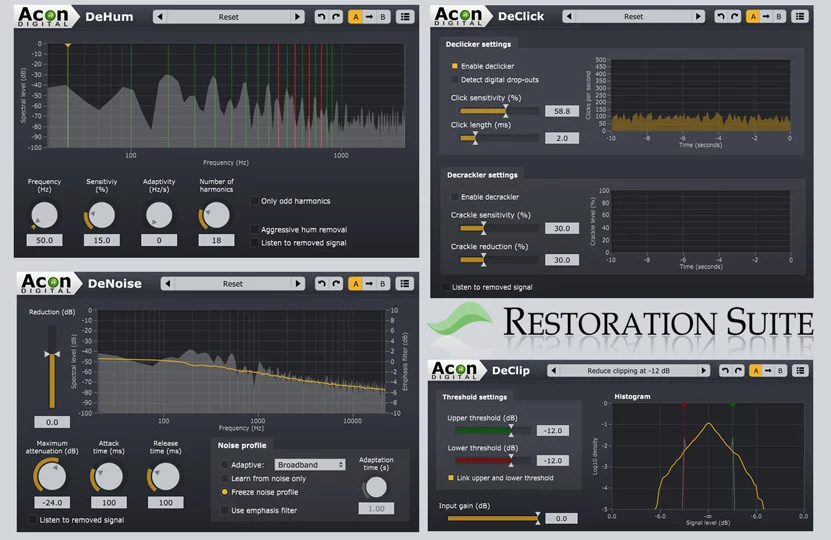831x540 pixels.
Task: Select Learn from noise only
Action: tap(225, 479)
